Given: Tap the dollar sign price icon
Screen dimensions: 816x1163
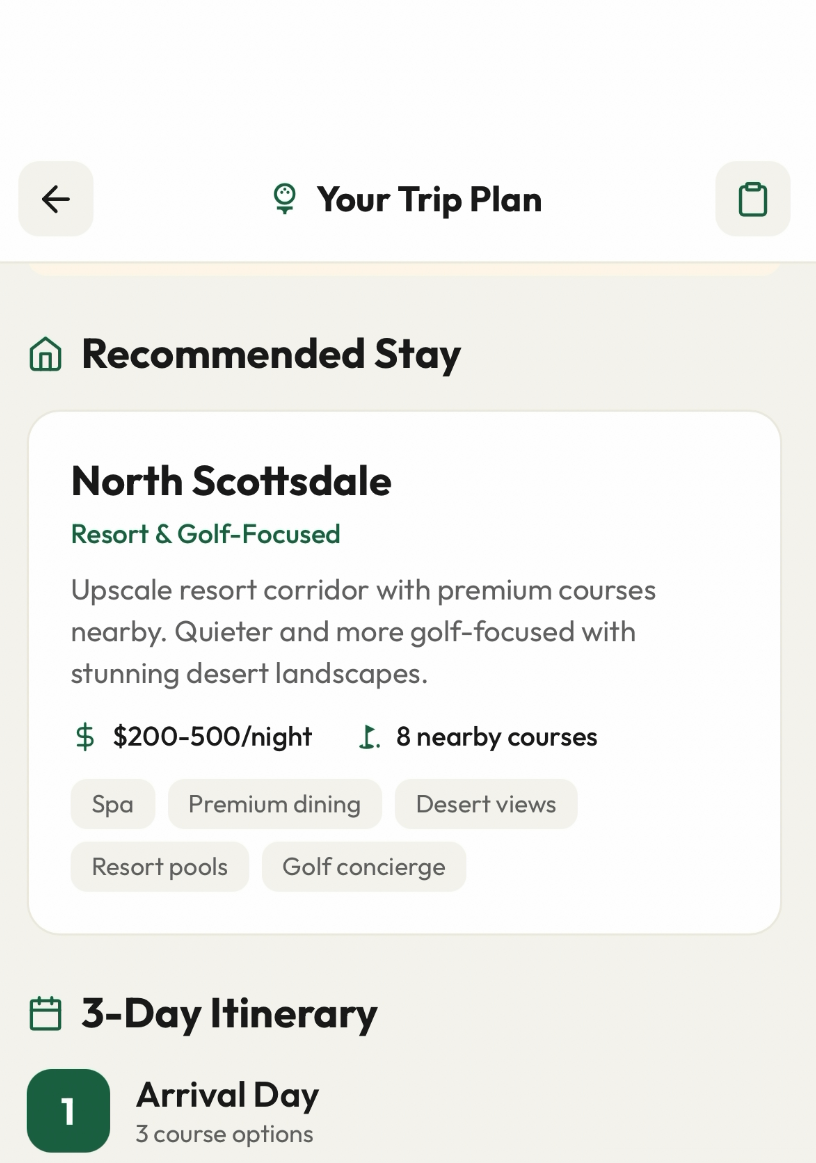Looking at the screenshot, I should (86, 737).
